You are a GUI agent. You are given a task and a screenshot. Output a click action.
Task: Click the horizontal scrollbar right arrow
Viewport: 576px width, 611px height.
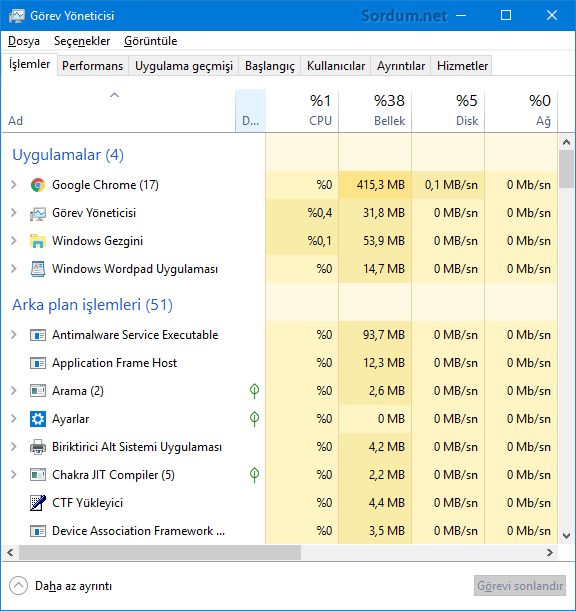tap(550, 553)
